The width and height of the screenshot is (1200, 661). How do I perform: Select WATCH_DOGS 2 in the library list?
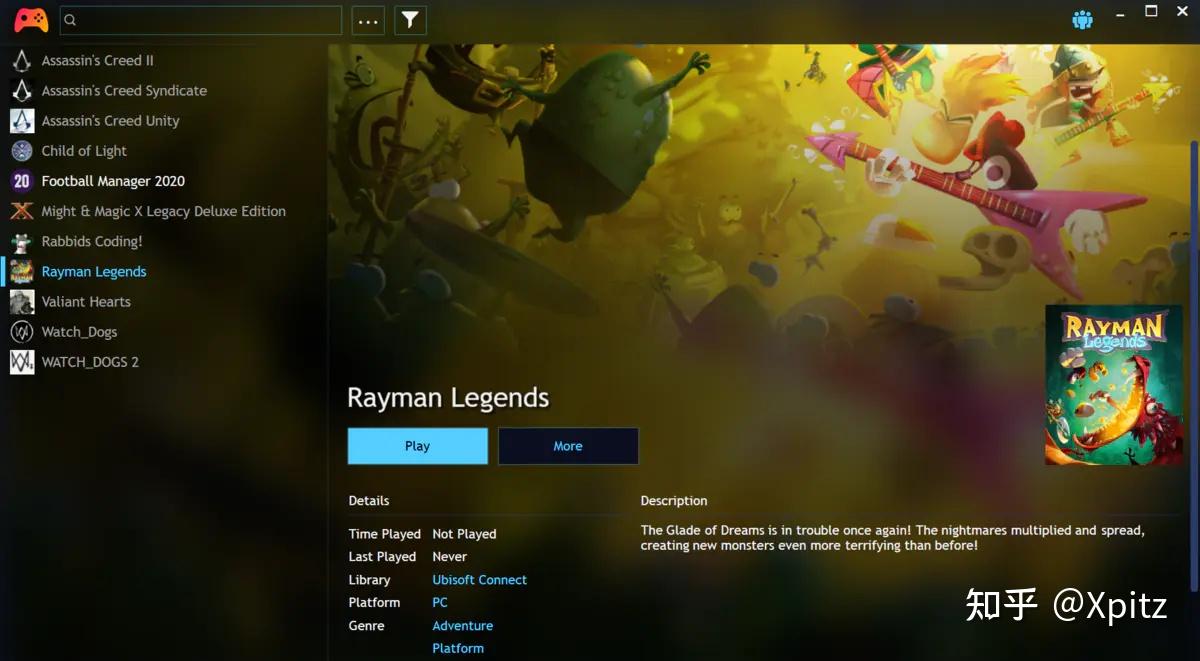(x=90, y=362)
